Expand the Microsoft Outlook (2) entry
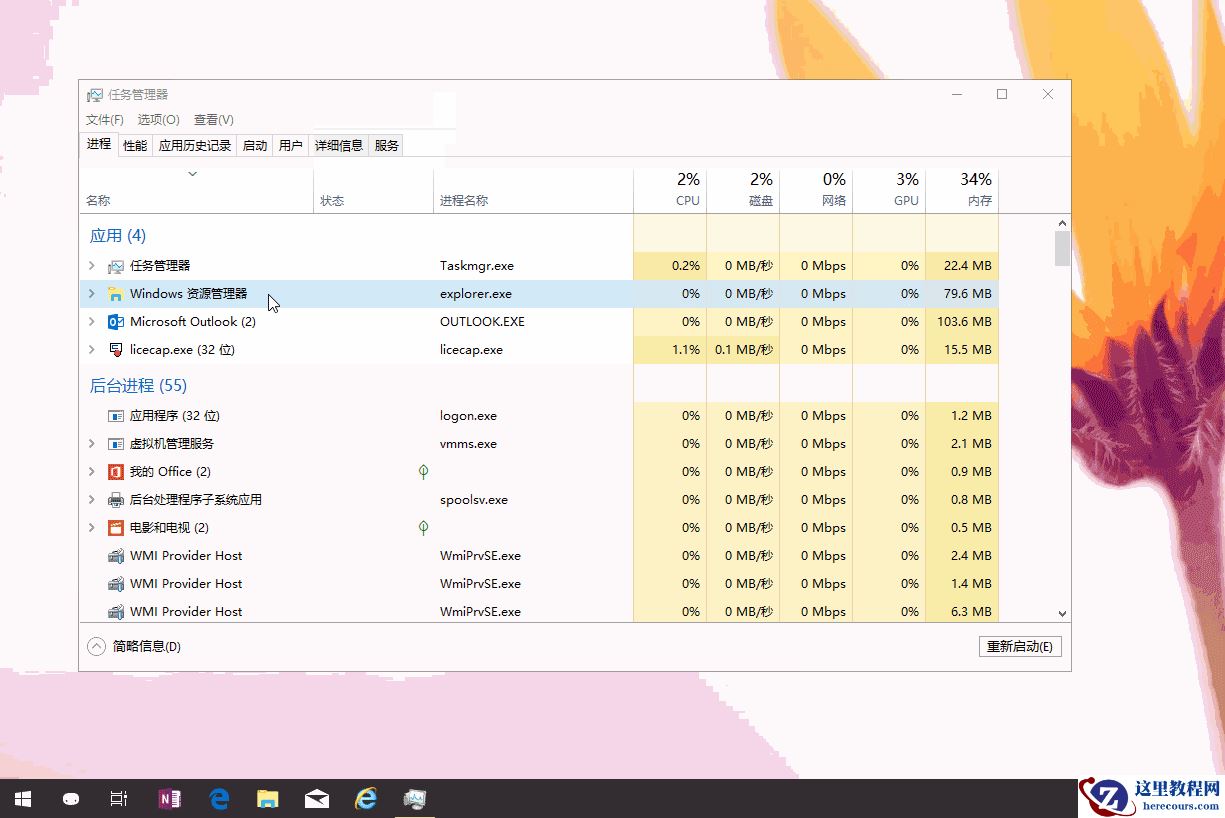Viewport: 1225px width, 818px height. click(x=90, y=321)
